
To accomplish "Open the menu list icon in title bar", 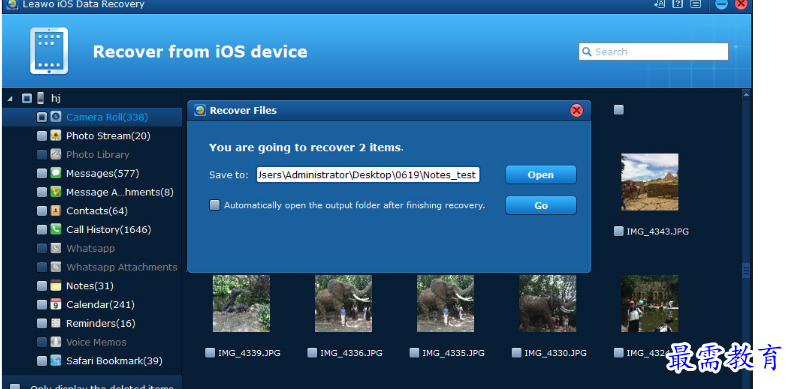I will (x=696, y=4).
